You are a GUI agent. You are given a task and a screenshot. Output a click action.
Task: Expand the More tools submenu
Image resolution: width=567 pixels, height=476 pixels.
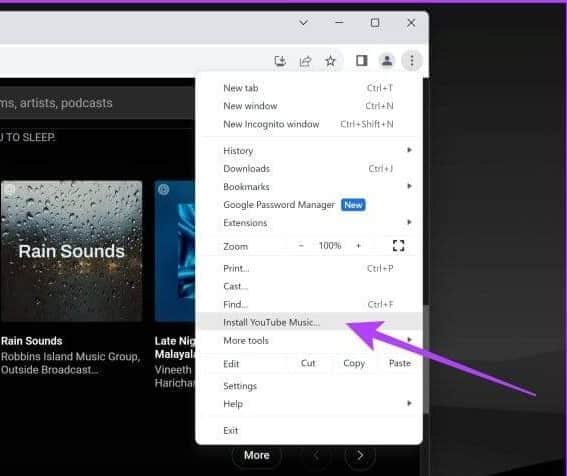click(x=308, y=340)
